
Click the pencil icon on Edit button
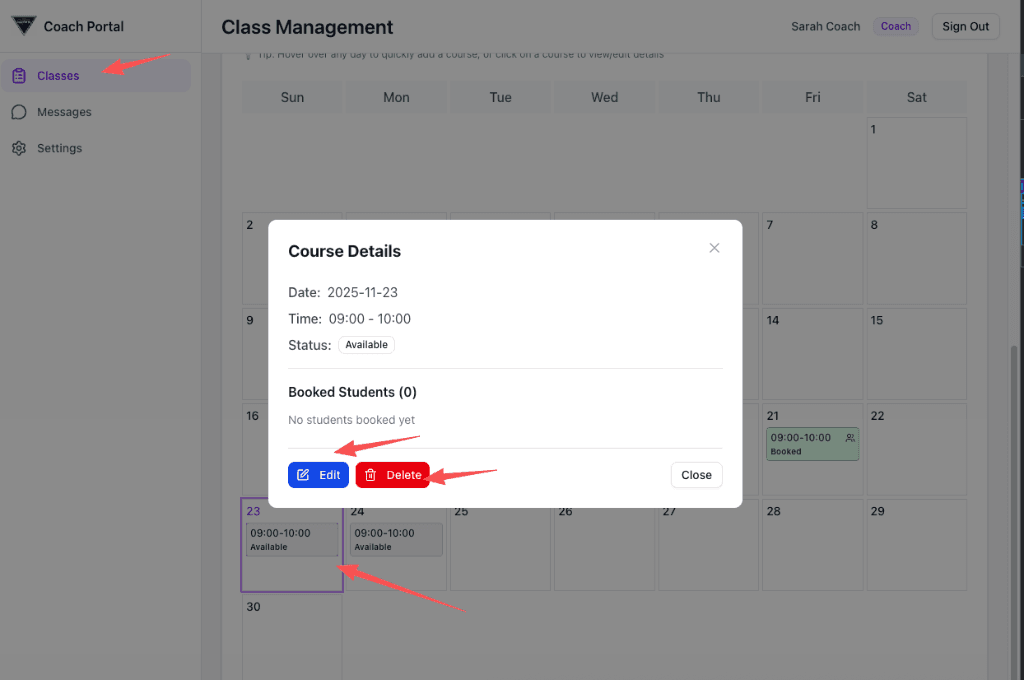tap(304, 475)
